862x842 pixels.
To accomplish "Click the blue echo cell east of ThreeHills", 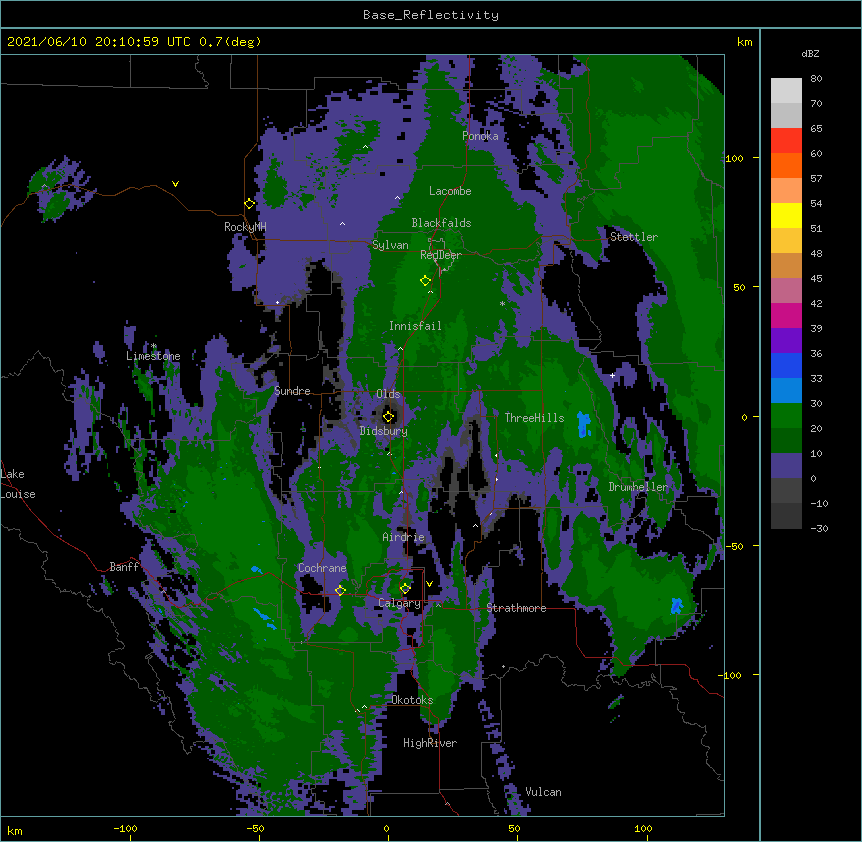I will (x=584, y=424).
